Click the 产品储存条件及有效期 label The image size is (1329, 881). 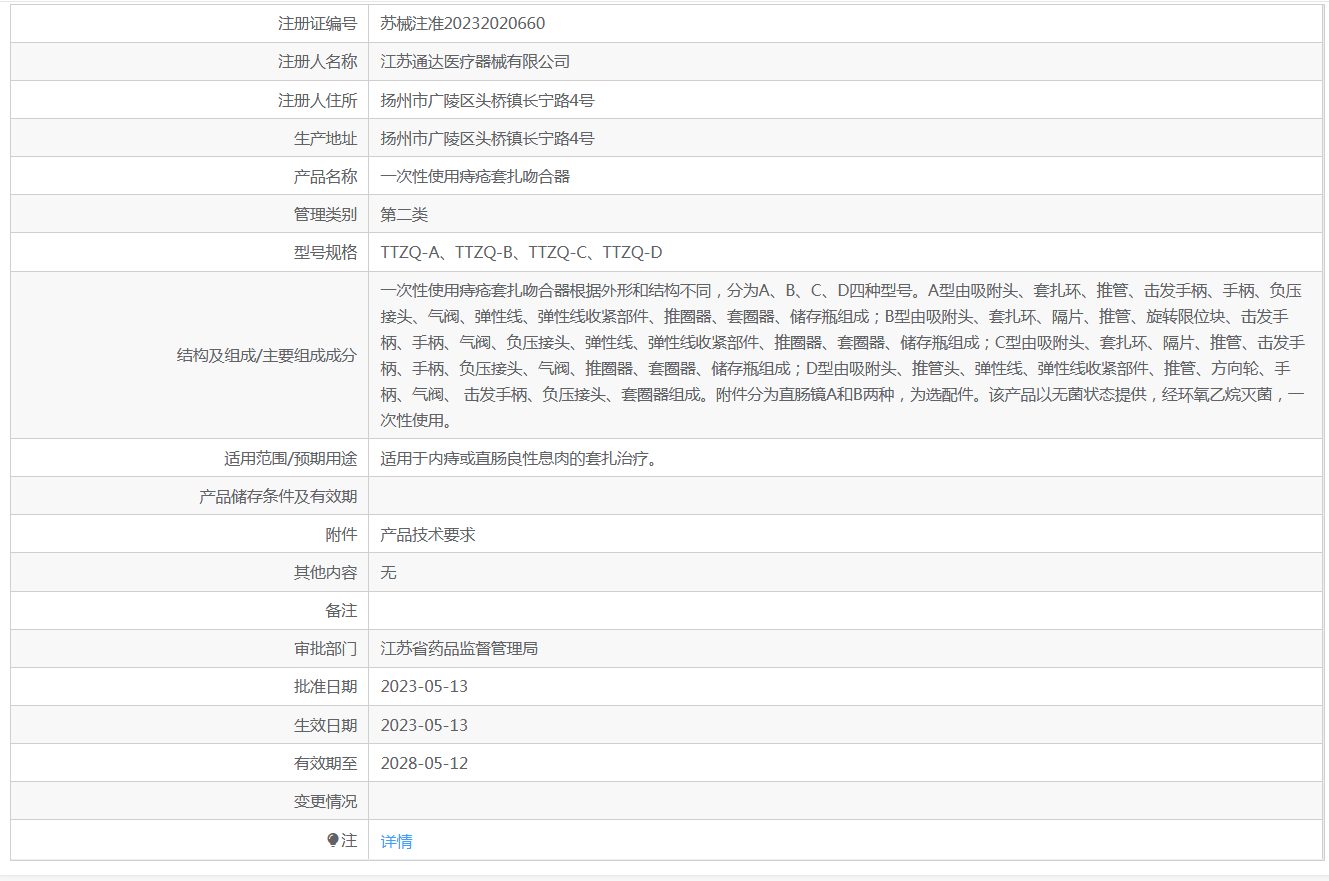pos(278,496)
